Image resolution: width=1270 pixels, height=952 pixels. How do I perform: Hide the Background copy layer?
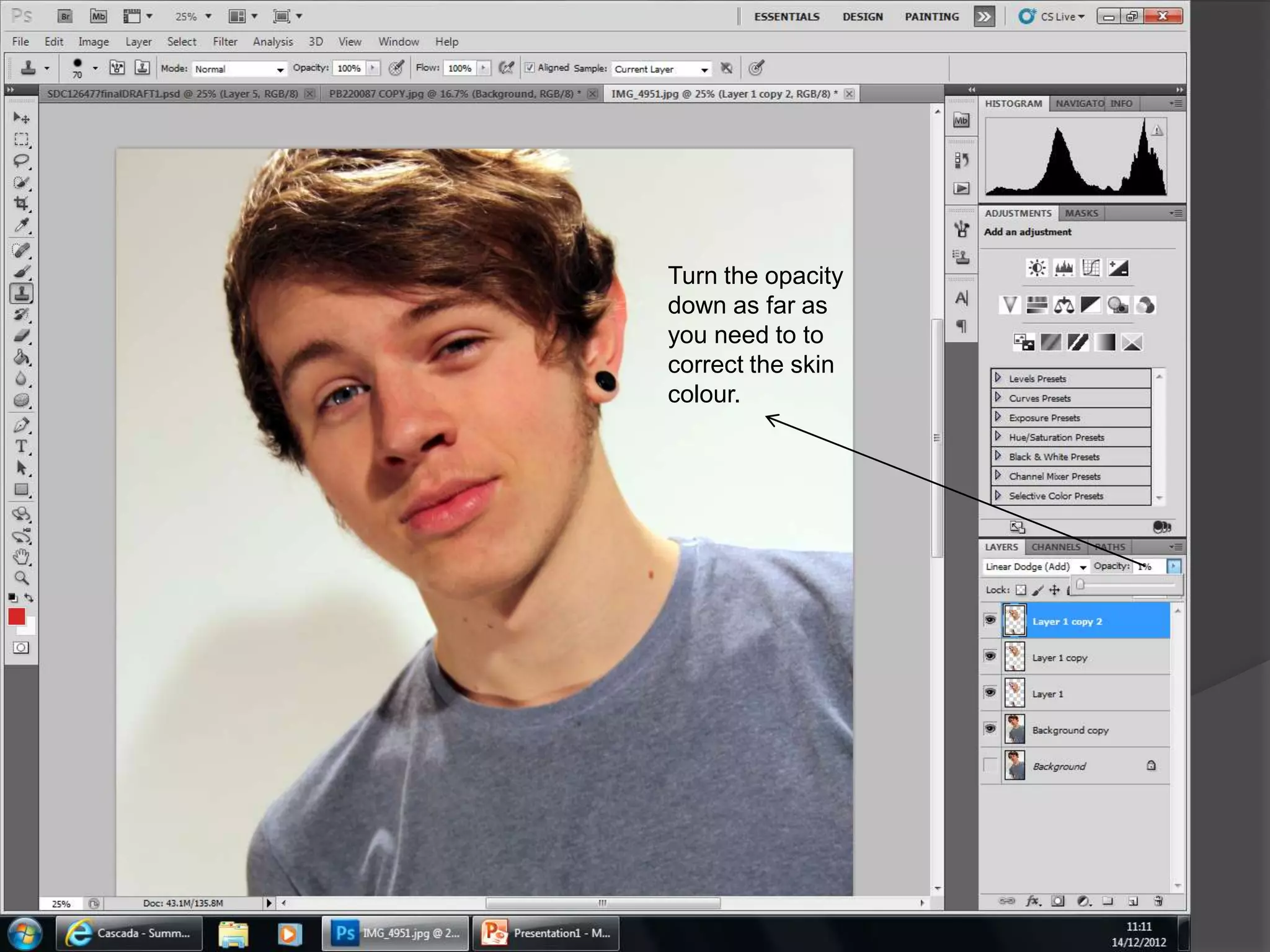(990, 729)
